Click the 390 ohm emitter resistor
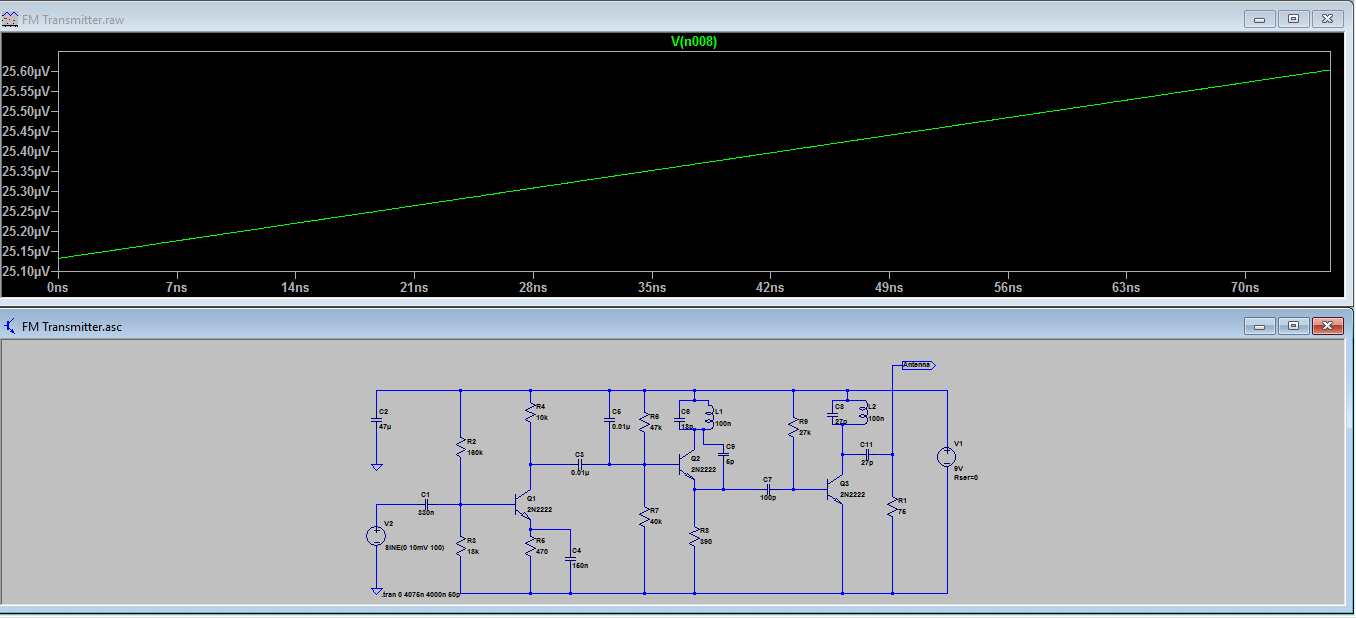 (x=694, y=537)
